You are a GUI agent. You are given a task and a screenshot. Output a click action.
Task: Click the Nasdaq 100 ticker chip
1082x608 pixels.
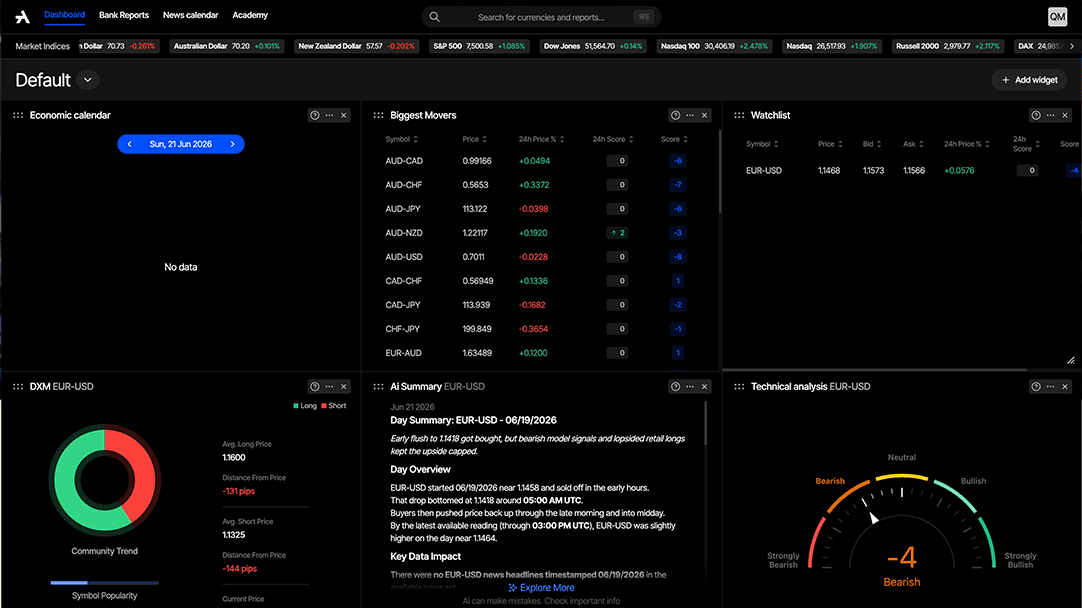coord(714,46)
